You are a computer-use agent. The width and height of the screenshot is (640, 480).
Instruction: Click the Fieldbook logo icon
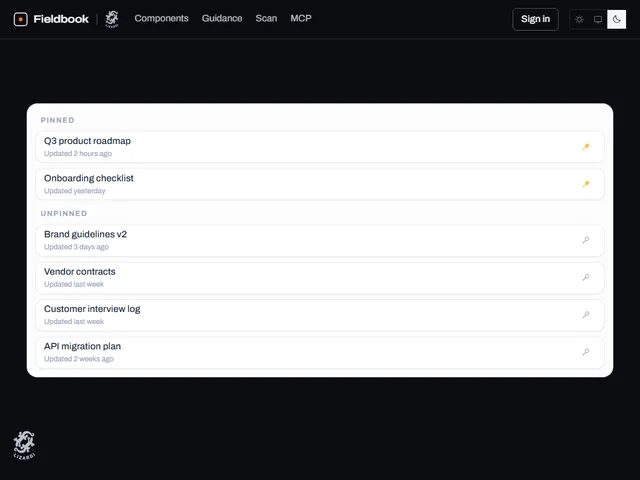click(x=20, y=19)
